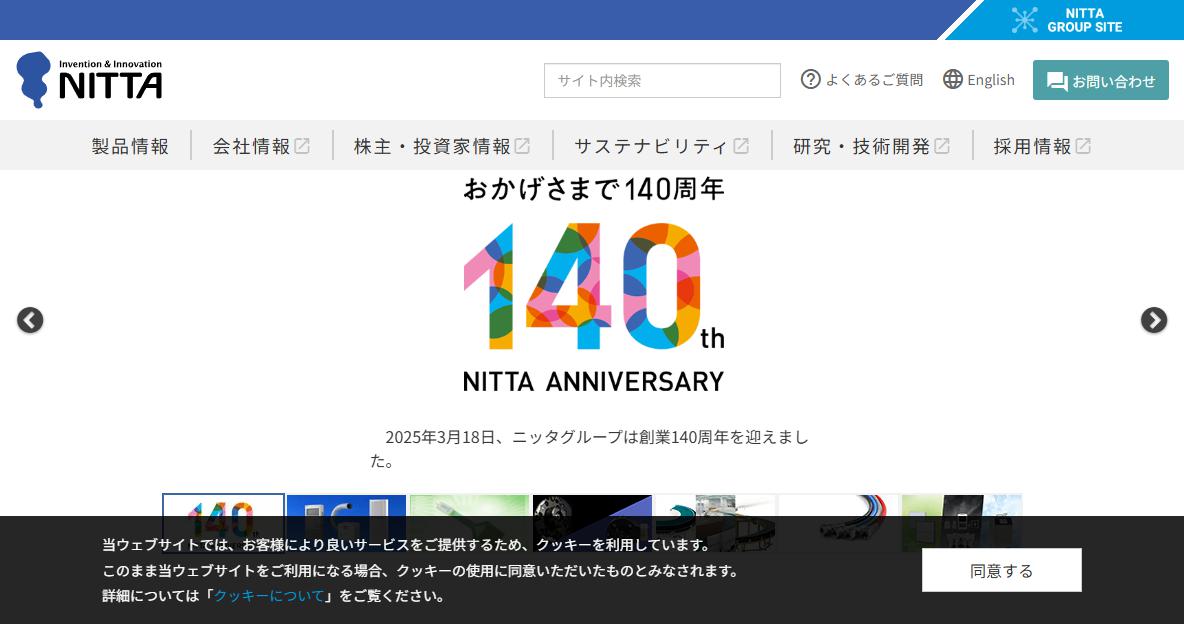Open the 研究・技術開発 menu label
The image size is (1184, 624).
pos(861,146)
